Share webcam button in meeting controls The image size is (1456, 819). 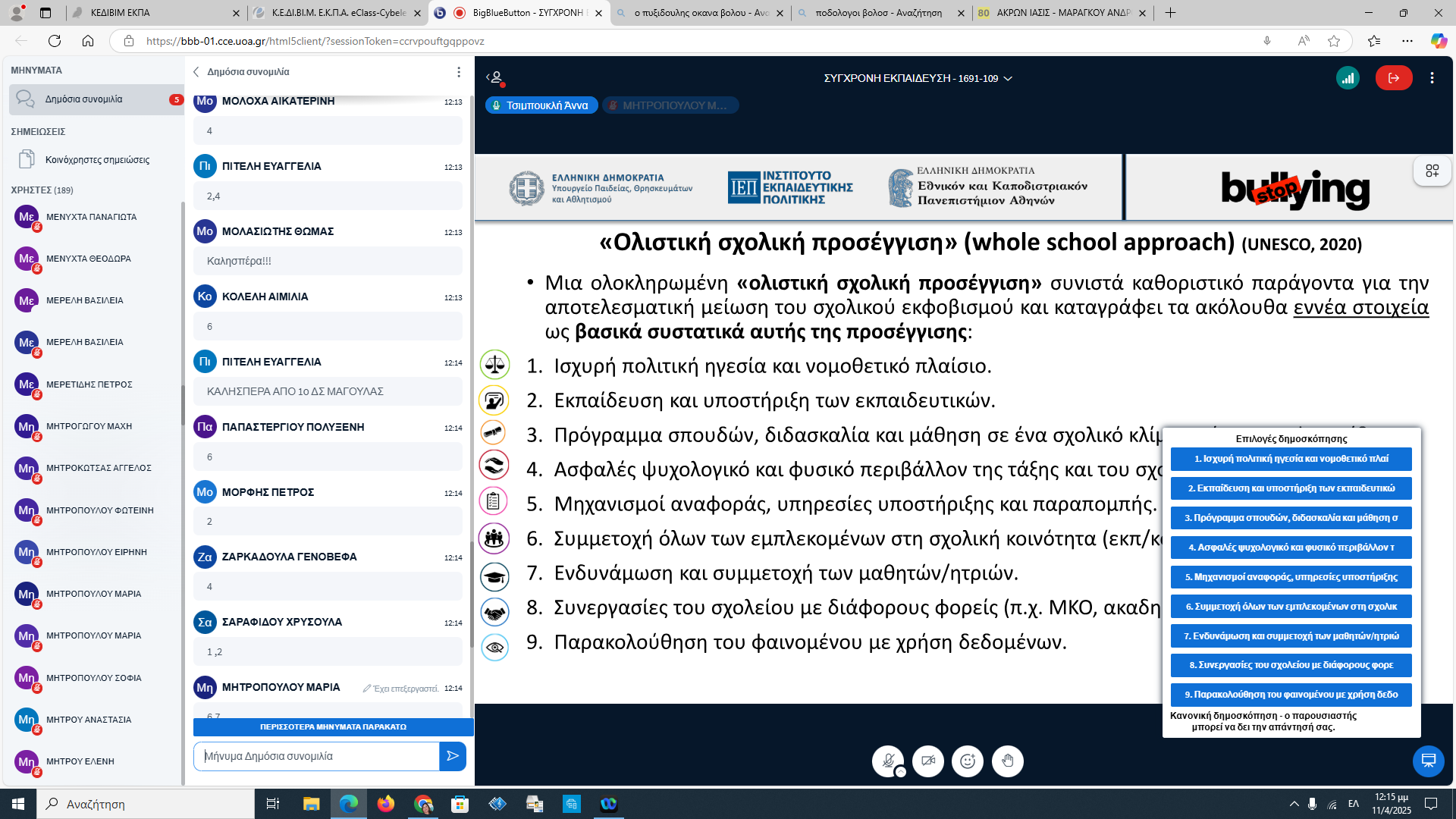pos(928,761)
